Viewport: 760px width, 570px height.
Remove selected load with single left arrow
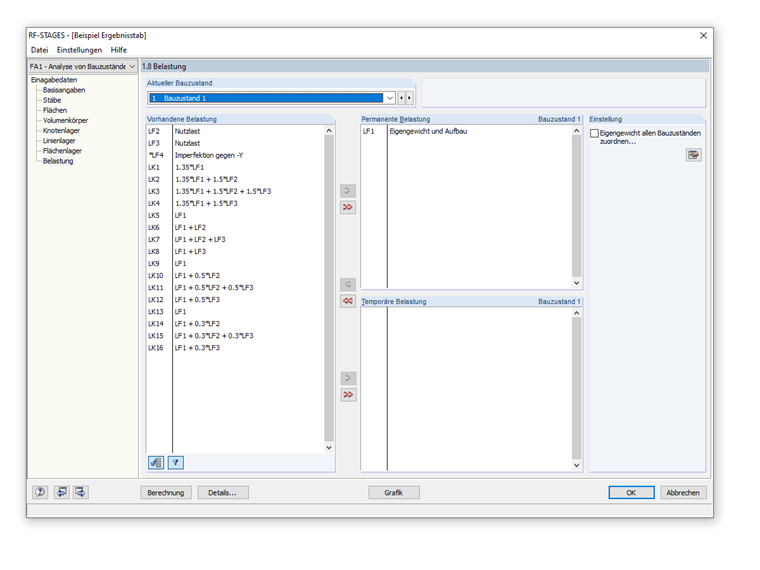click(x=348, y=284)
